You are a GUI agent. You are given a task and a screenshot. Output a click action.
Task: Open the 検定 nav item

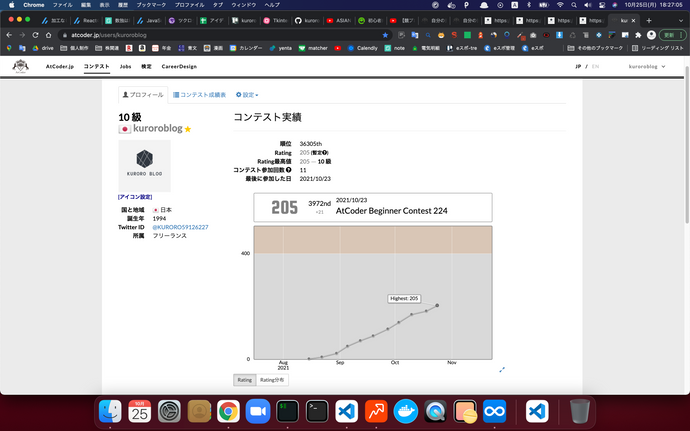pos(146,66)
